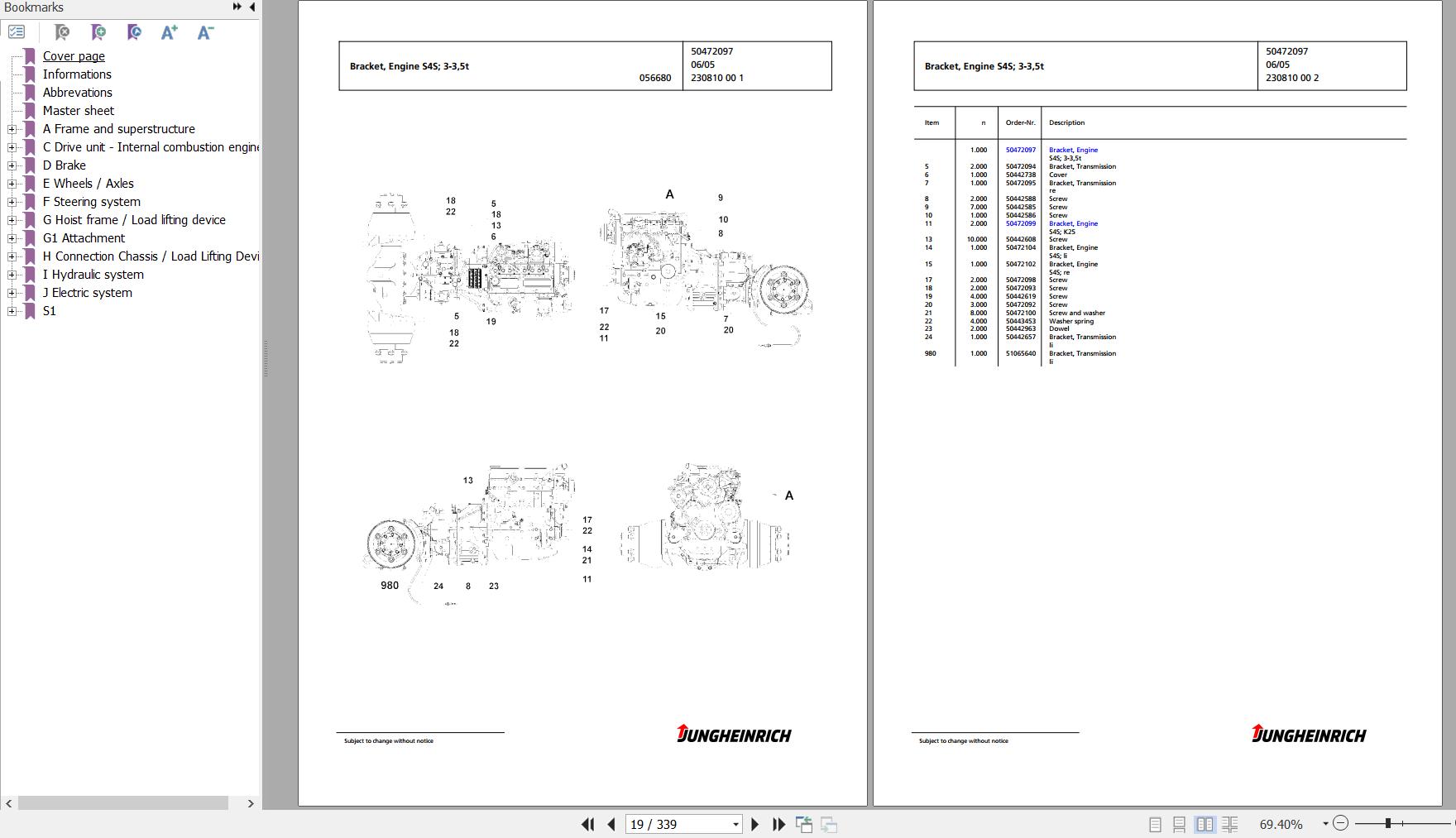The width and height of the screenshot is (1456, 838).
Task: Click the S1 bookmark icon
Action: pos(30,311)
